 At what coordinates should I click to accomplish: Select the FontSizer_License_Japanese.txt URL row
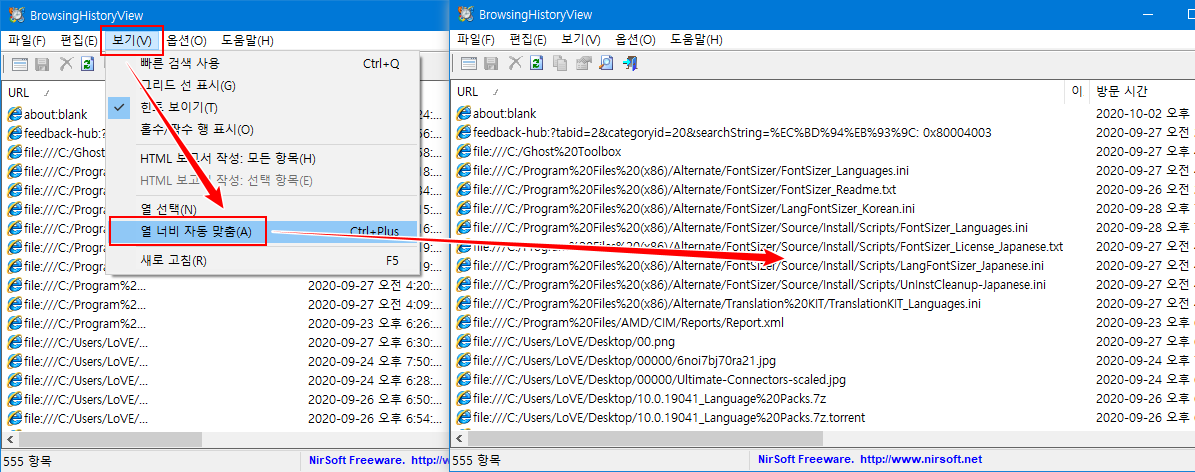pyautogui.click(x=767, y=247)
